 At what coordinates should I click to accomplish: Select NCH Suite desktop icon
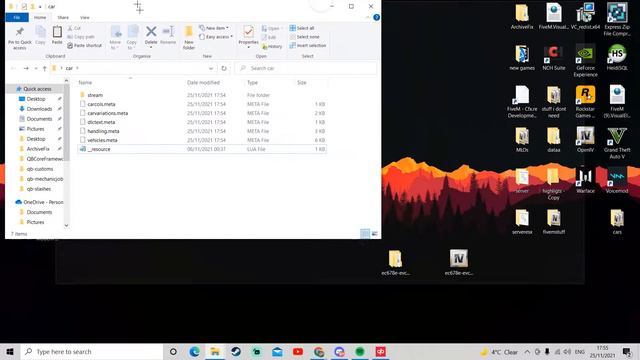[553, 58]
